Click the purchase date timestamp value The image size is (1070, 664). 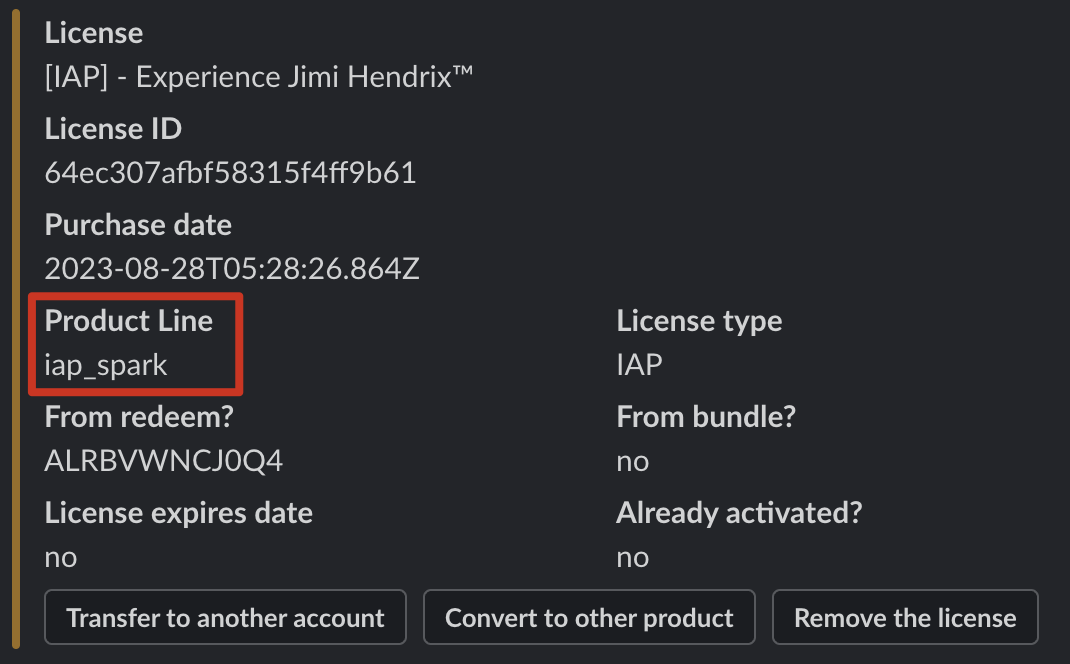232,269
